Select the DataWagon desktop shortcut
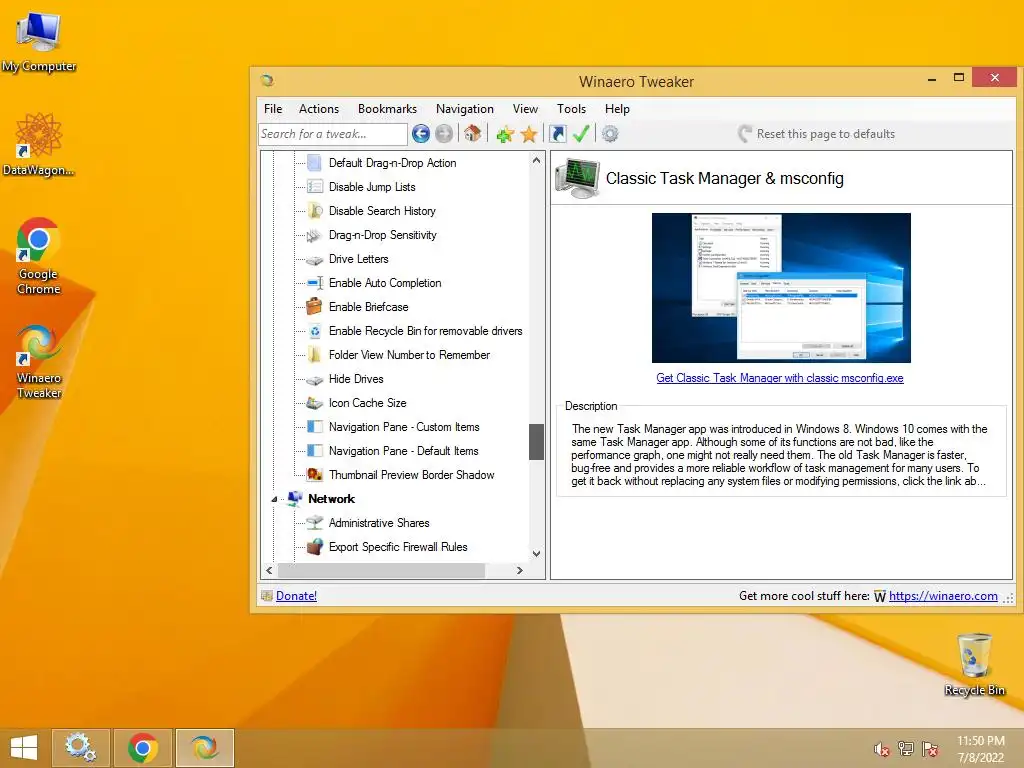 pos(39,145)
